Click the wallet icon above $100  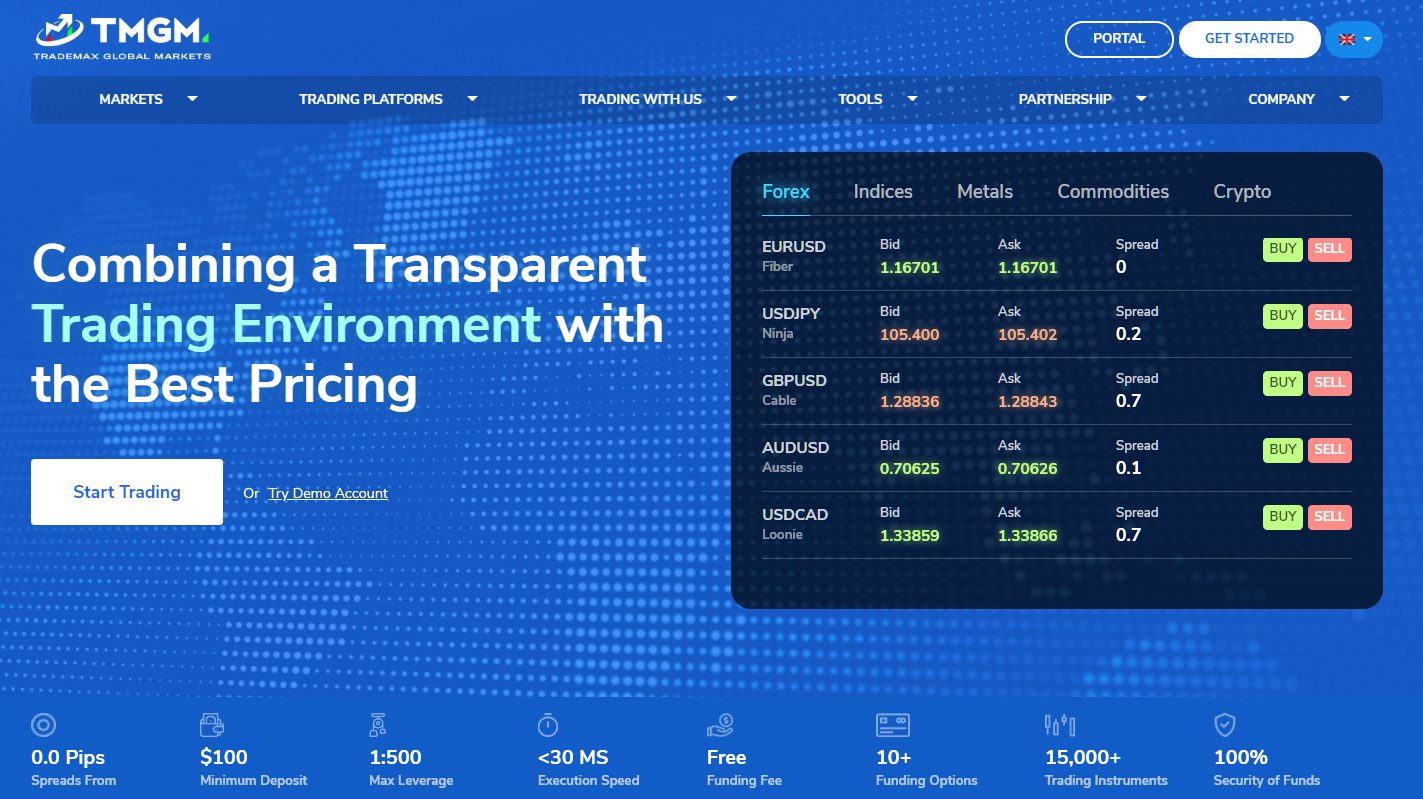coord(212,725)
